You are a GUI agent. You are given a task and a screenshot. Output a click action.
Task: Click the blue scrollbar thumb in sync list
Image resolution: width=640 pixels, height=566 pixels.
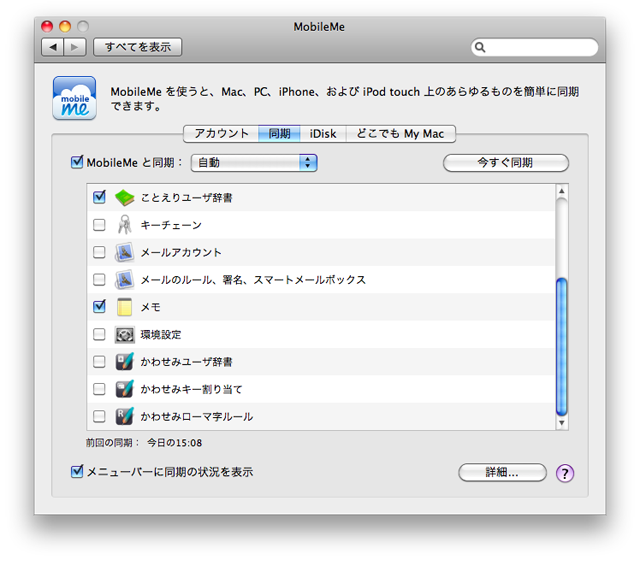[x=562, y=346]
